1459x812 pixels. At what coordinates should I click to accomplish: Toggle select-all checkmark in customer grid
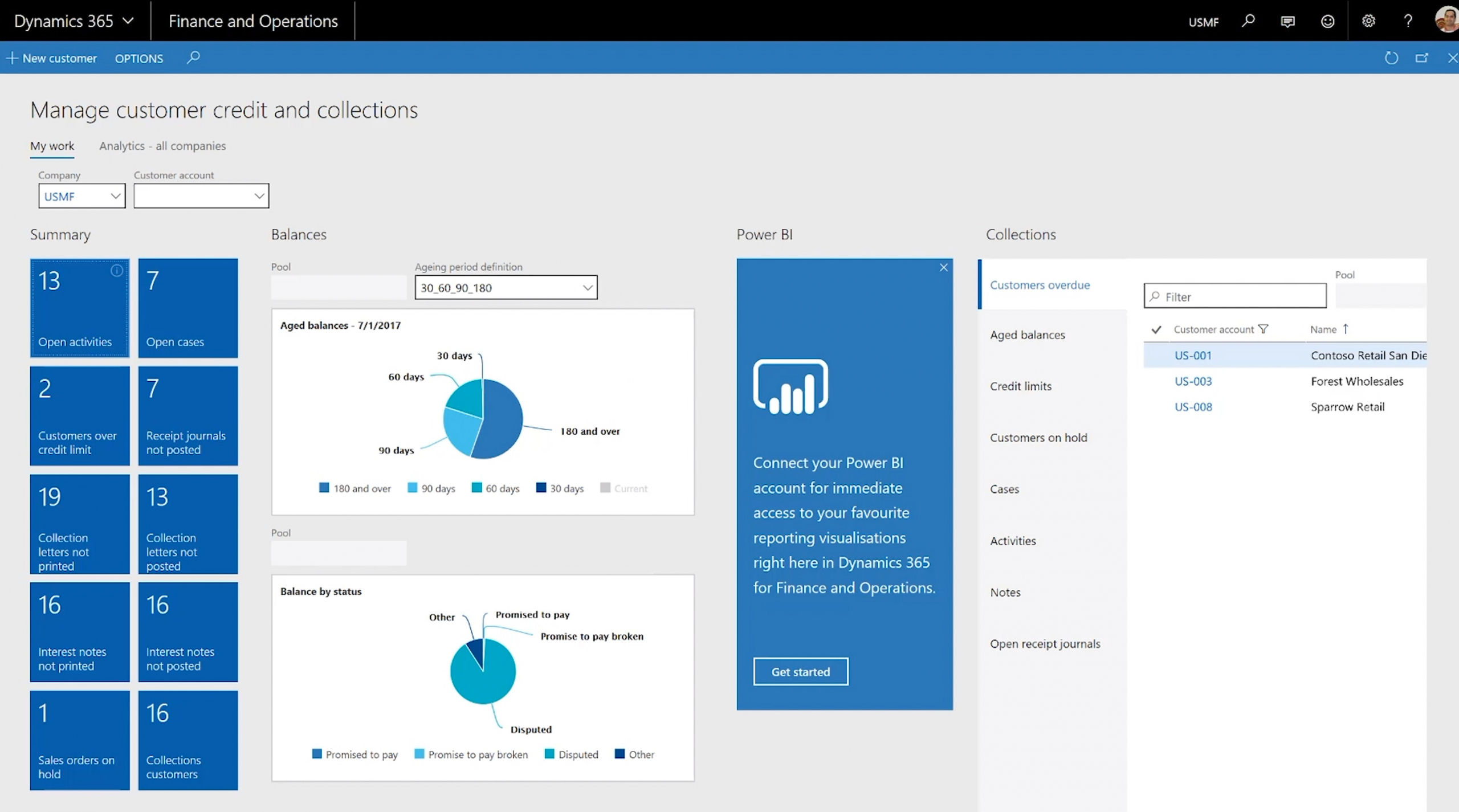(1156, 329)
